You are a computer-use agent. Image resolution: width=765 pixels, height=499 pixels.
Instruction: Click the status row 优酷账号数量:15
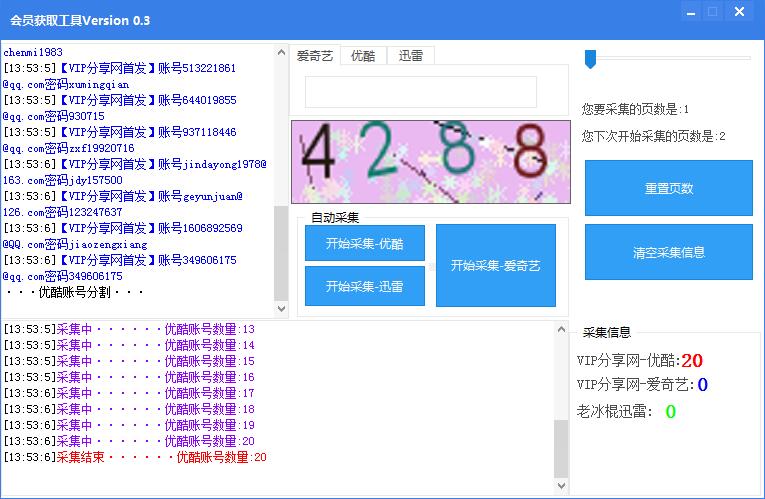tap(129, 361)
